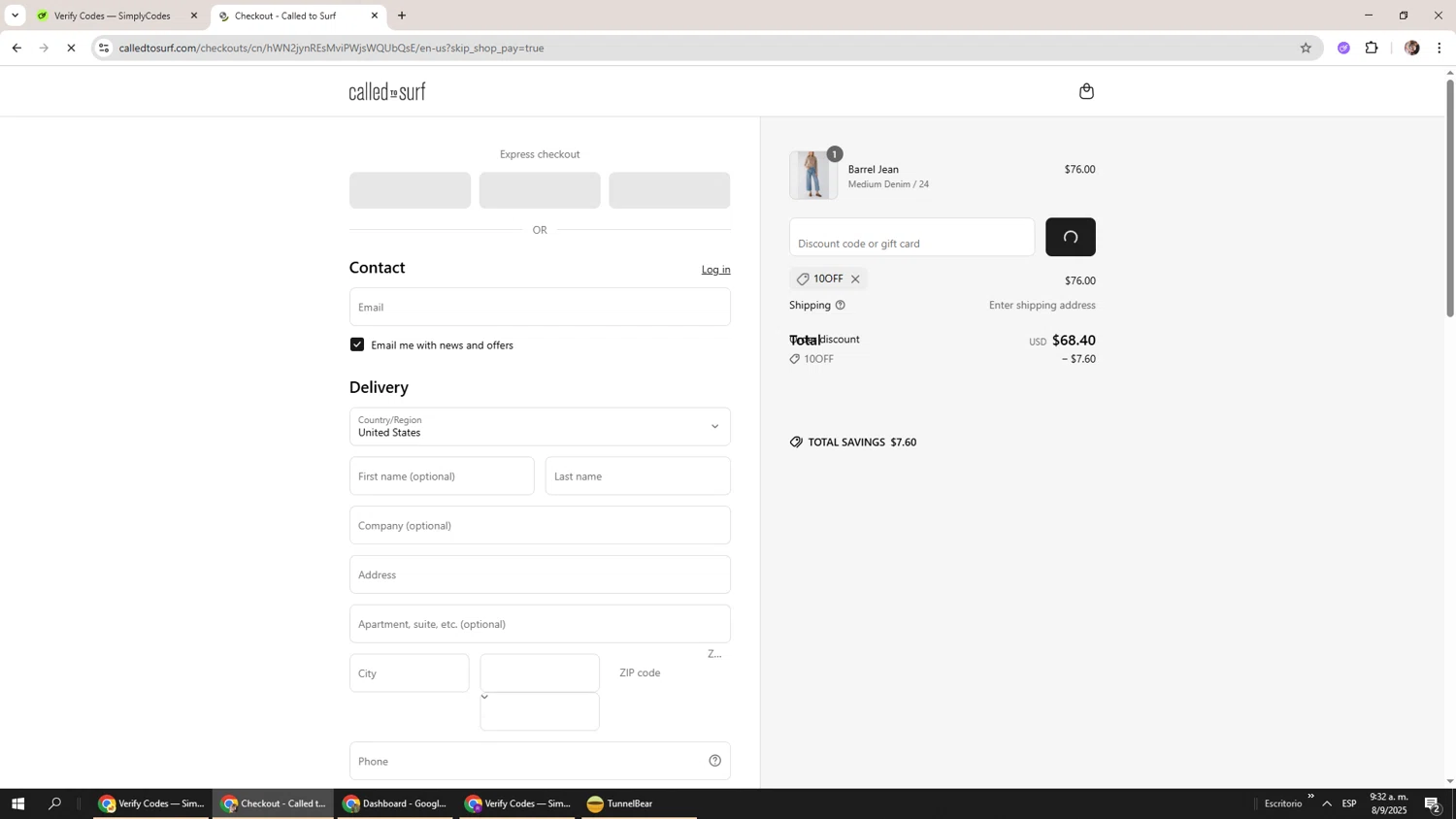1456x819 pixels.
Task: Open the shopping bag cart icon
Action: coord(1086,91)
